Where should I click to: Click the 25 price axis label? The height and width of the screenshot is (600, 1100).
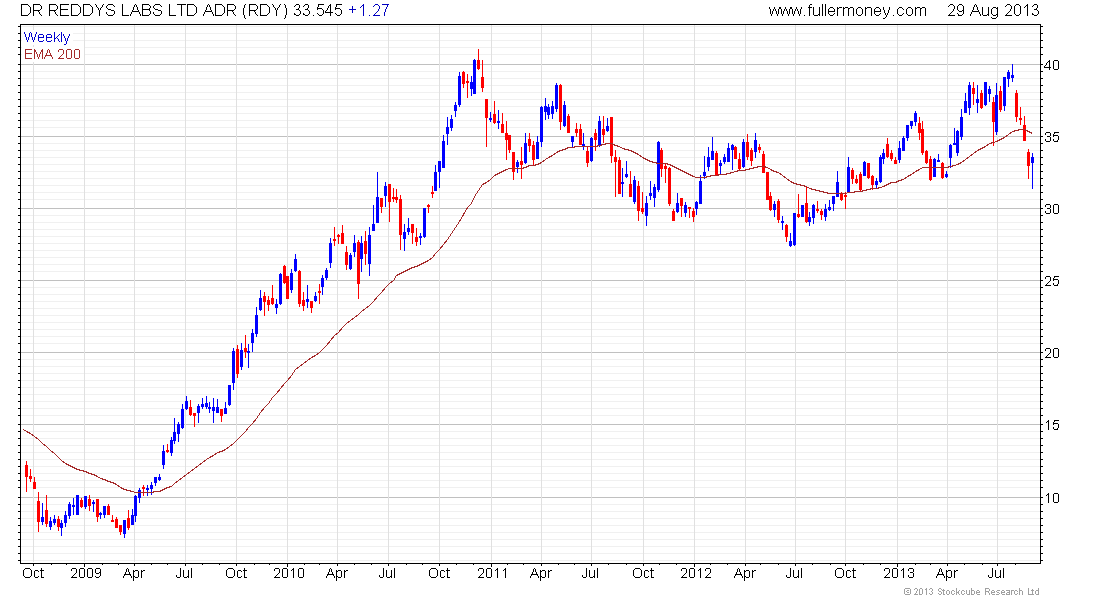point(1052,281)
